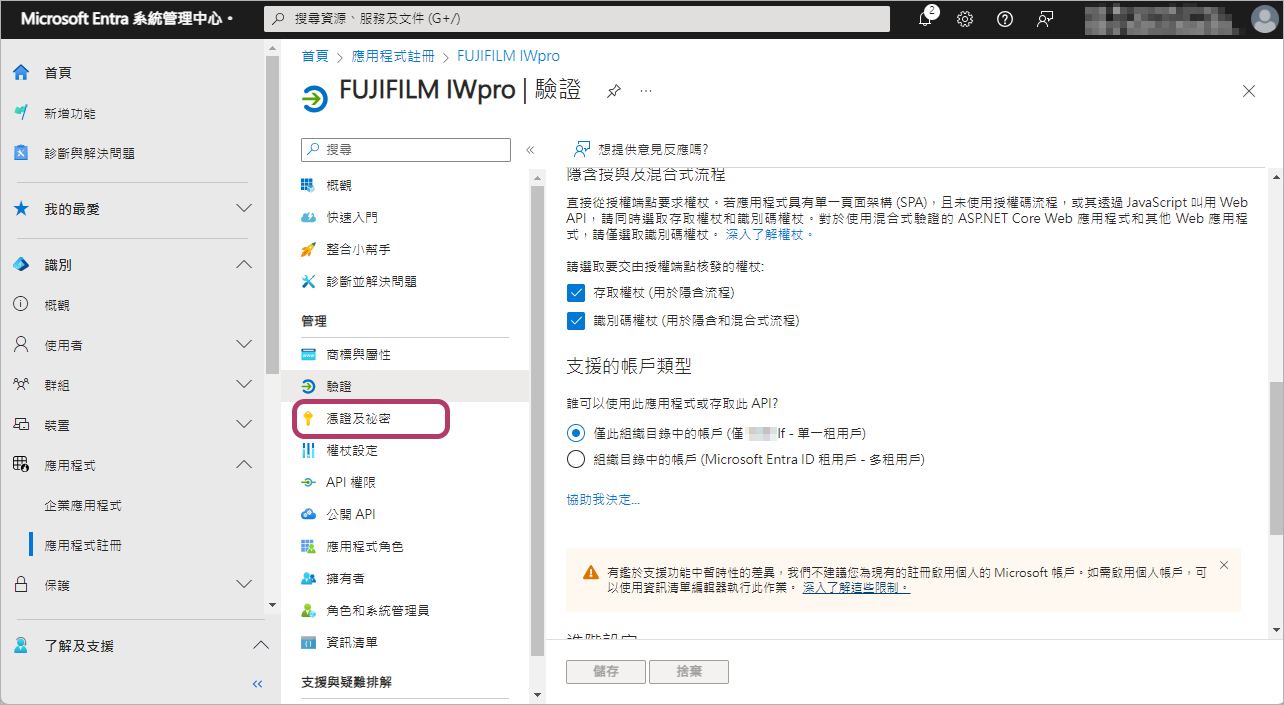Image resolution: width=1284 pixels, height=705 pixels.
Task: Expand the 我的最愛 section chevron
Action: pos(244,209)
